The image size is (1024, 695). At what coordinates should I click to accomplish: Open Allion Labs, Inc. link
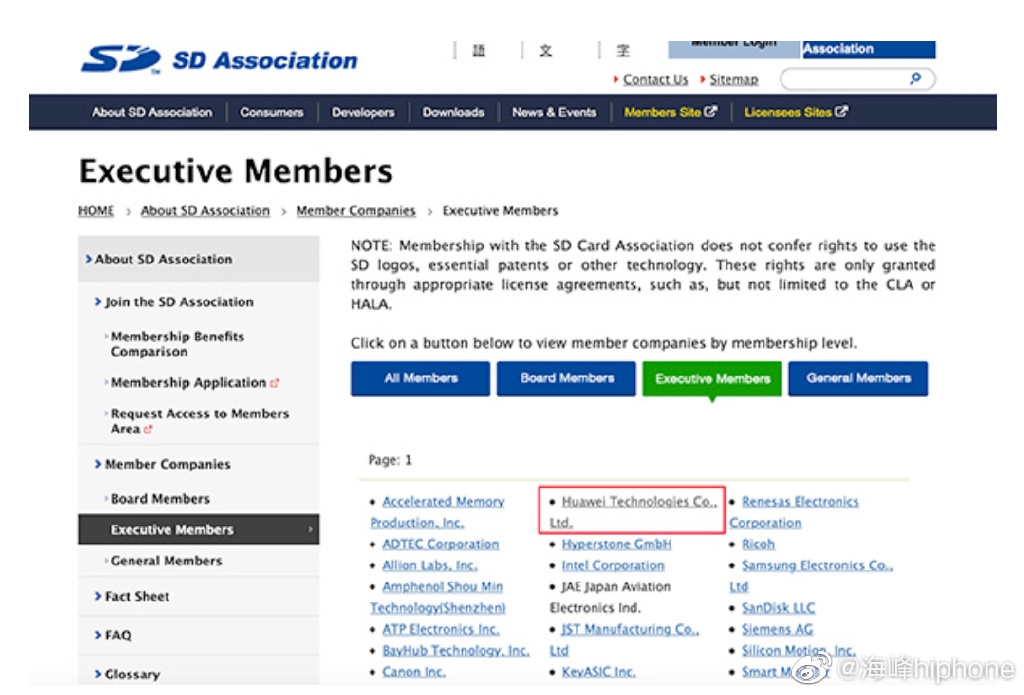(430, 566)
